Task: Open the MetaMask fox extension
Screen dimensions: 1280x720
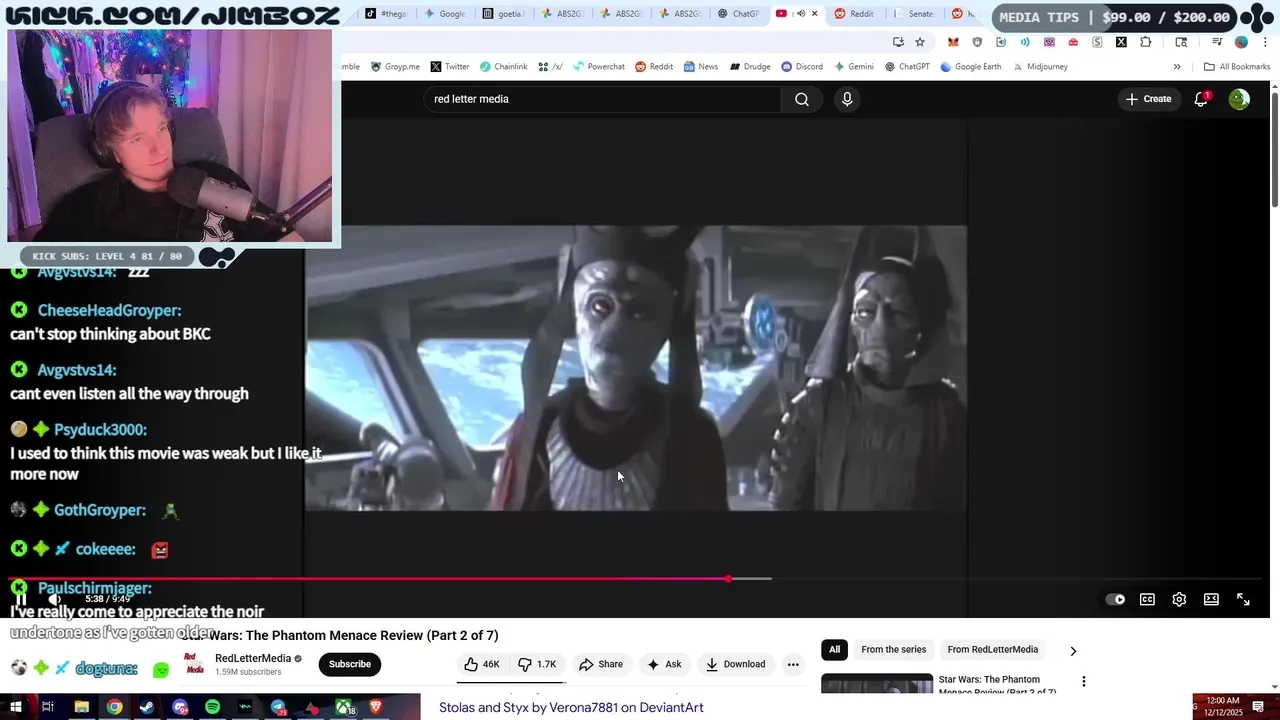Action: click(x=953, y=42)
